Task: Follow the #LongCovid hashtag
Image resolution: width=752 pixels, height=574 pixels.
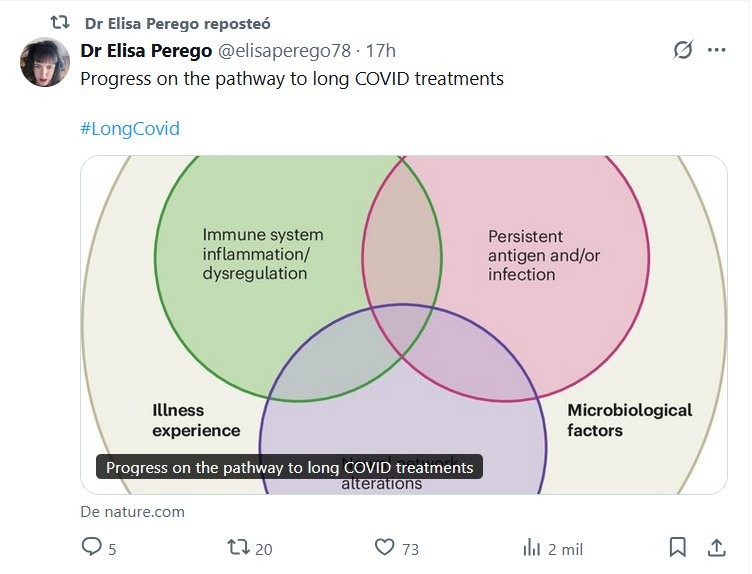Action: click(x=130, y=129)
